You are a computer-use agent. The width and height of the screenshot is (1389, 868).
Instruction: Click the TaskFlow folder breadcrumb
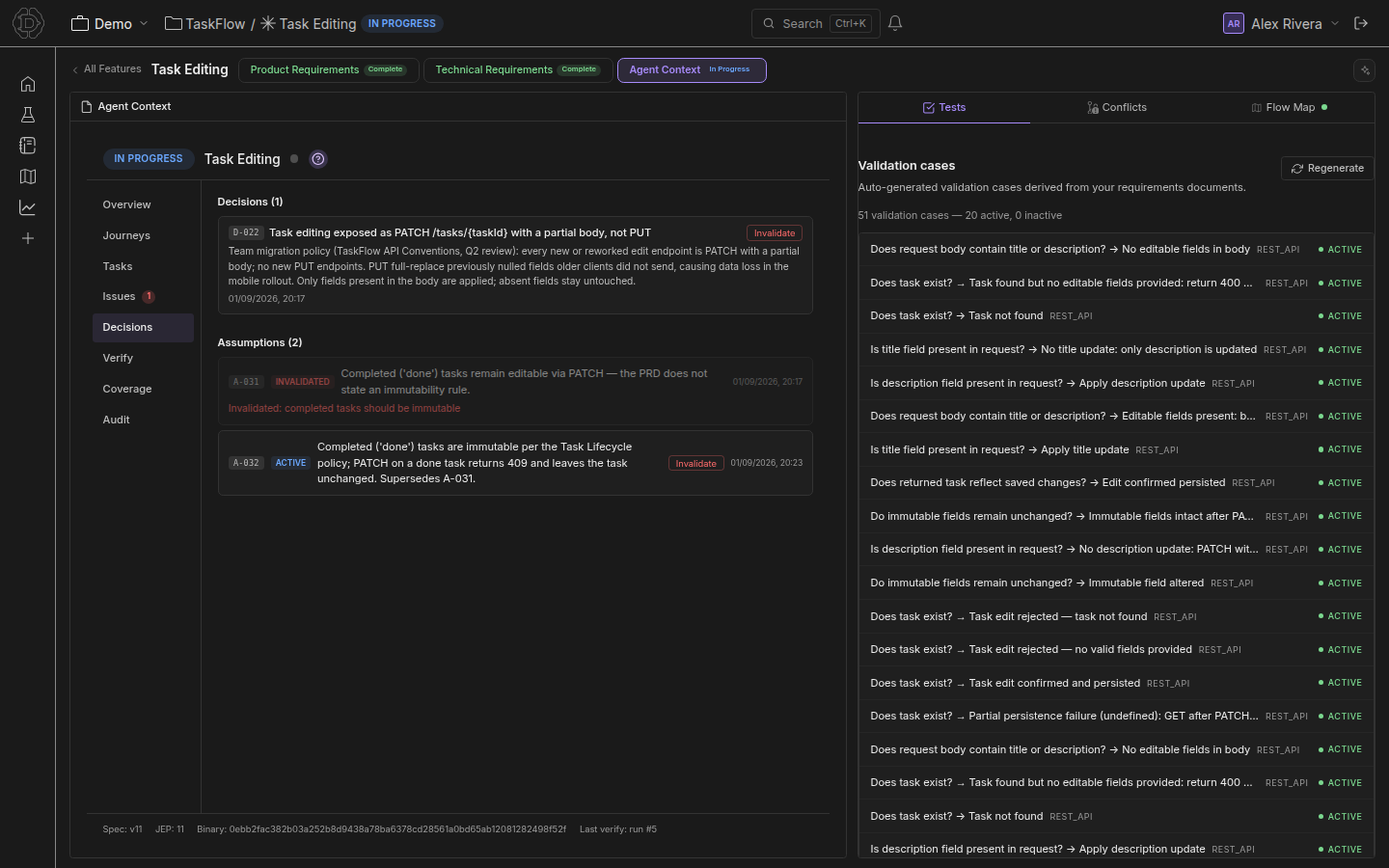click(x=204, y=23)
